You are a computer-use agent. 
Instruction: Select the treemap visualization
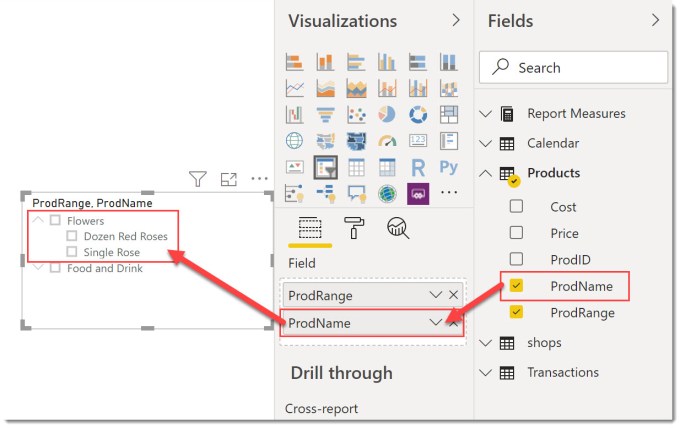click(448, 115)
